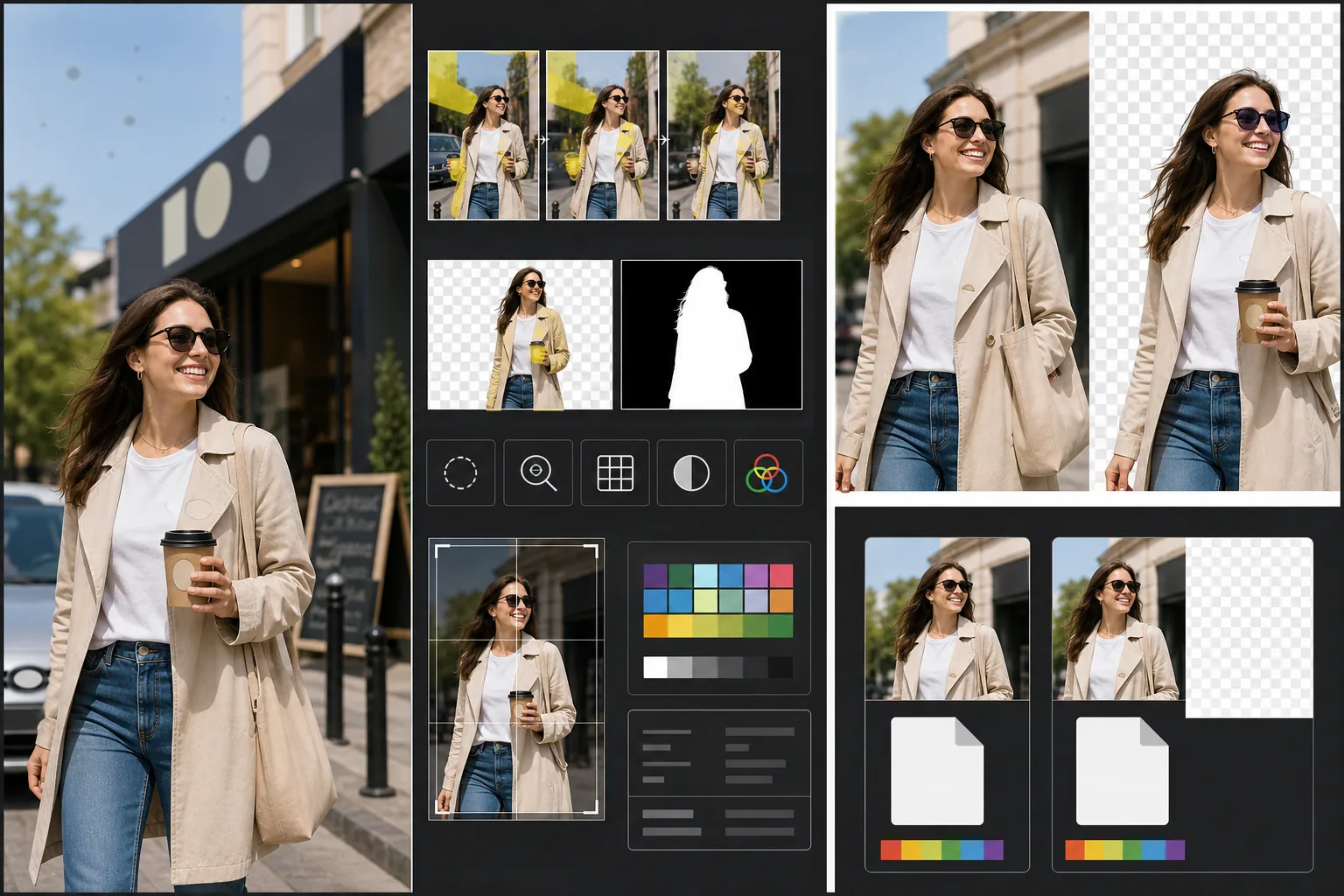The height and width of the screenshot is (896, 1344).
Task: Open the overlapping RGB circles channel tool
Action: coord(767,472)
